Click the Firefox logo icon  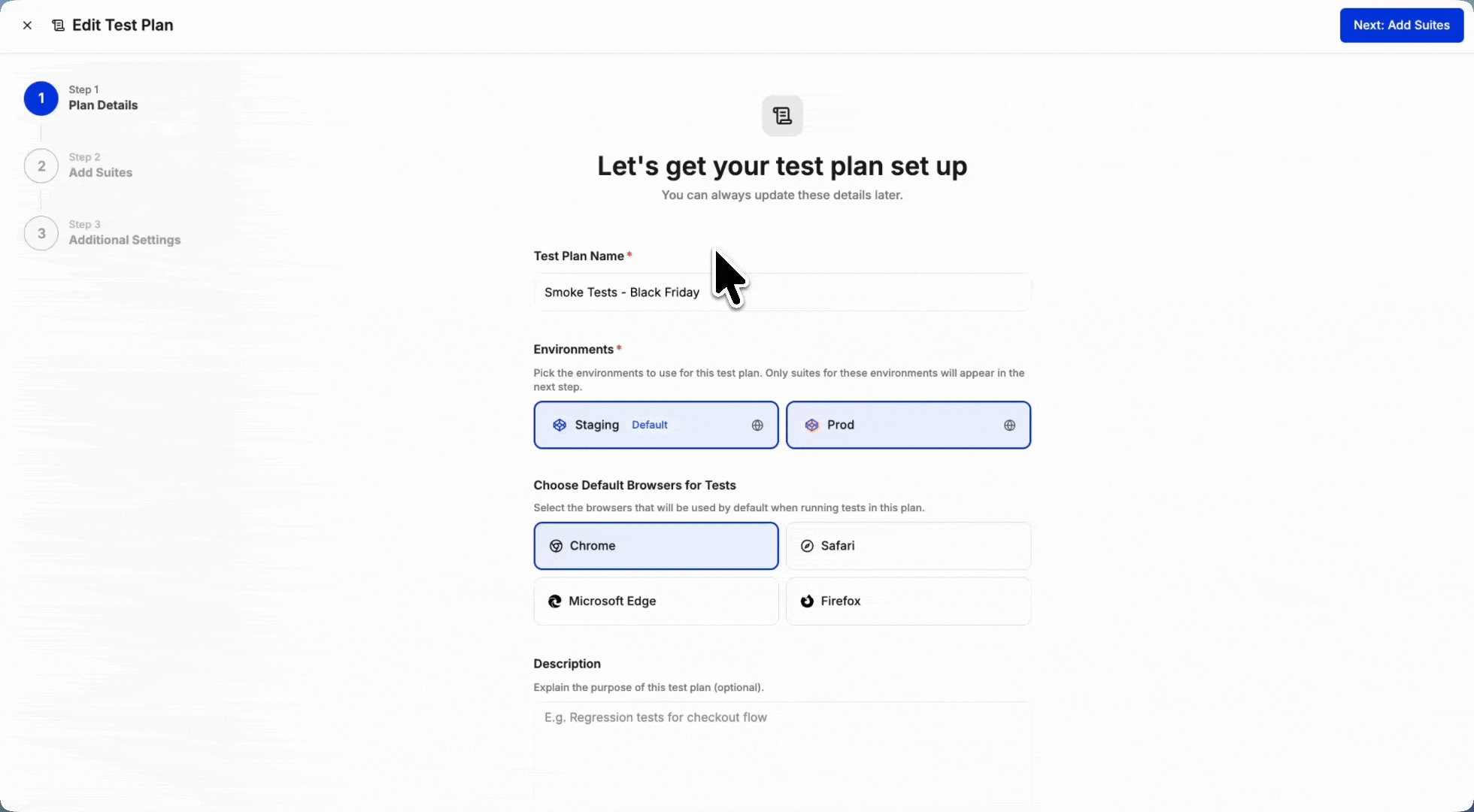[x=806, y=601]
